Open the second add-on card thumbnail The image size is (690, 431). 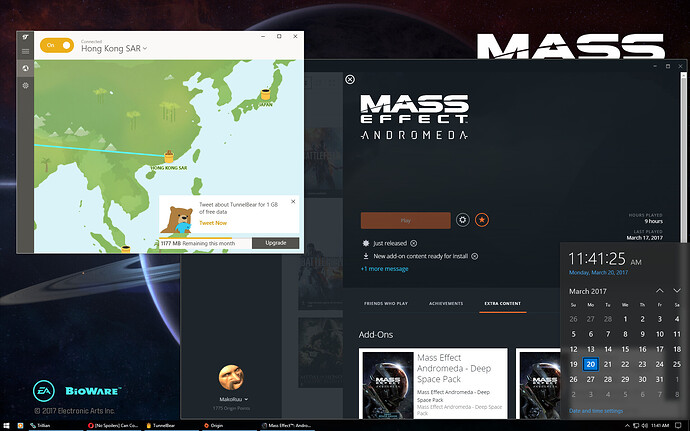pyautogui.click(x=540, y=384)
